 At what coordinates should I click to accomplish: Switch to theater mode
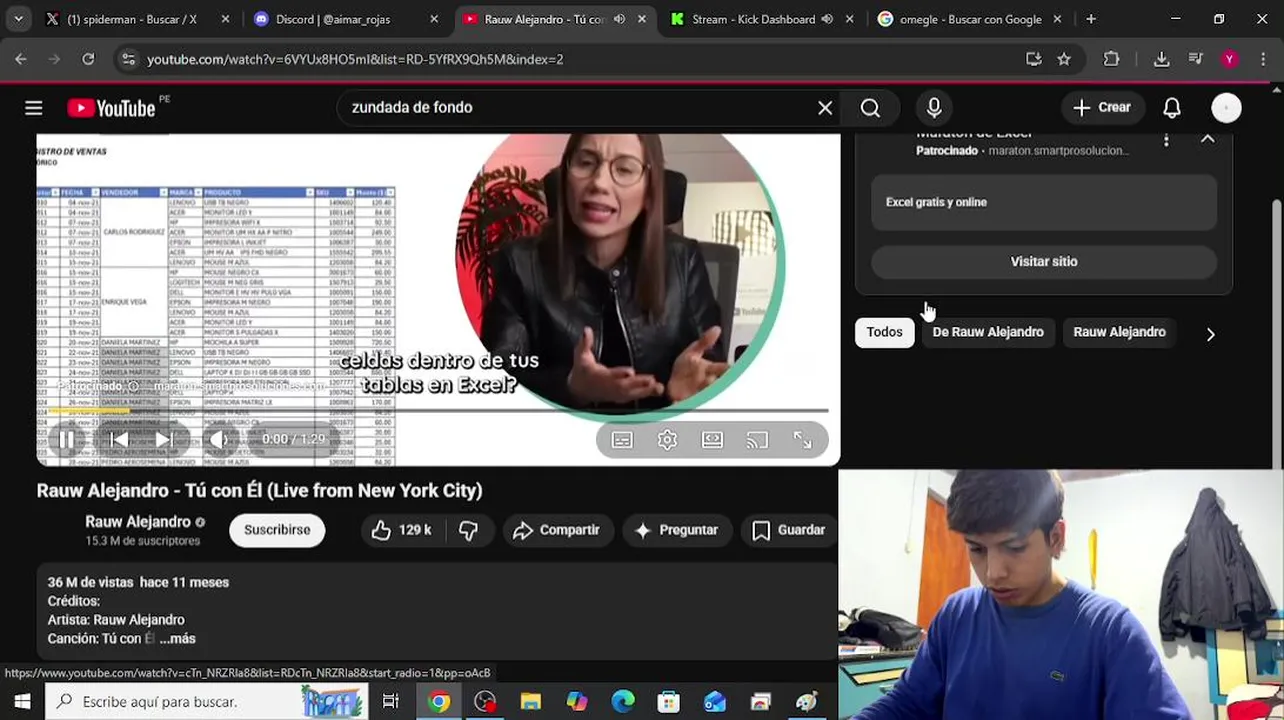click(x=712, y=440)
